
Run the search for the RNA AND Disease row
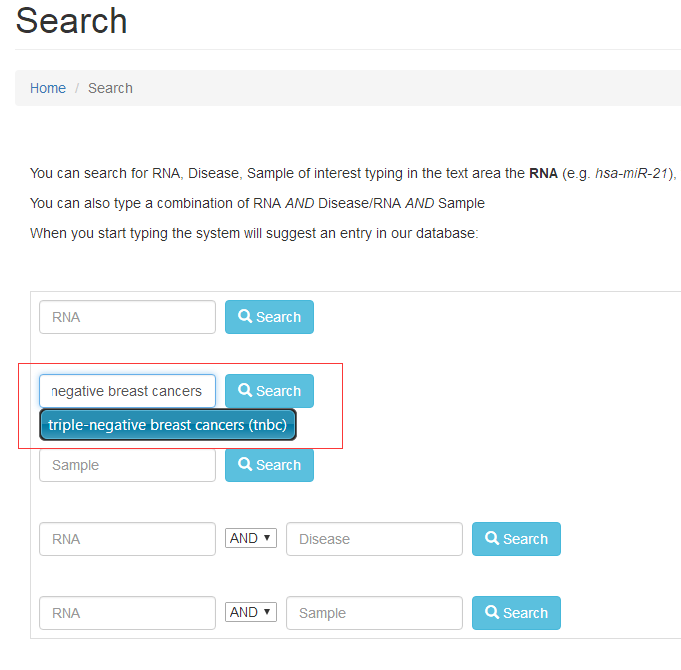coord(516,539)
